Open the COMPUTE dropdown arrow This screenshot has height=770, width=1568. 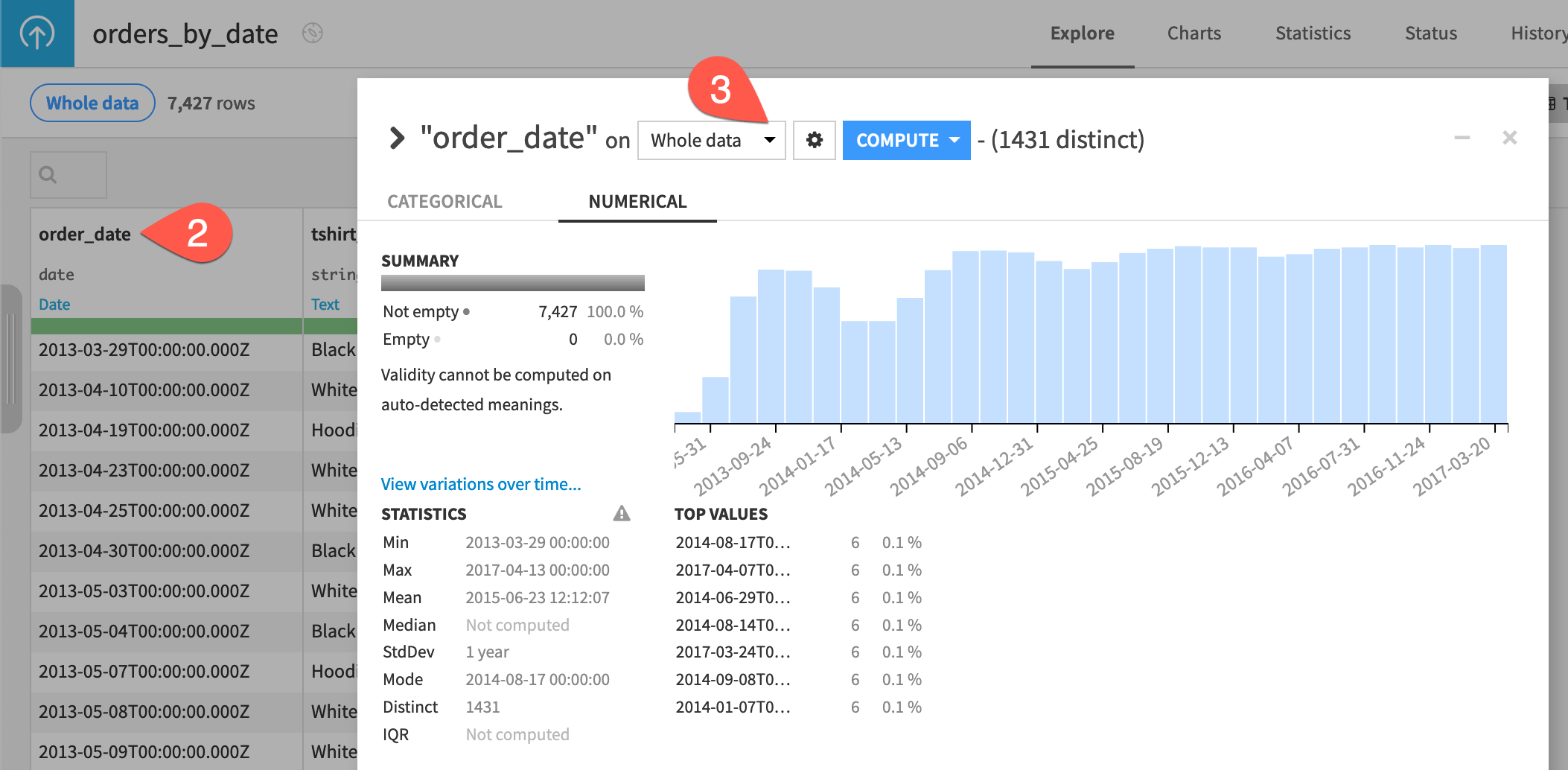955,140
